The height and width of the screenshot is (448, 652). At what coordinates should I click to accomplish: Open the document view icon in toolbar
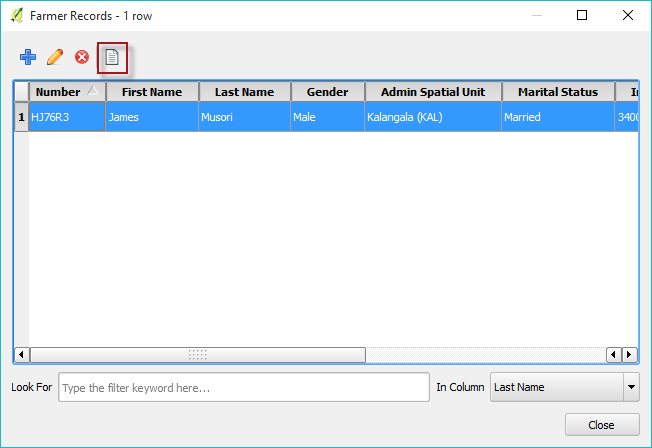[x=112, y=57]
